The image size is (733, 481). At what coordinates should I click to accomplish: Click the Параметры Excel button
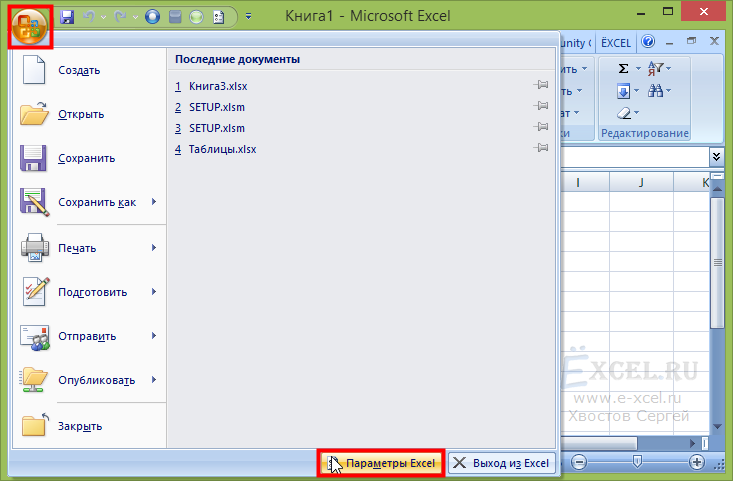381,463
